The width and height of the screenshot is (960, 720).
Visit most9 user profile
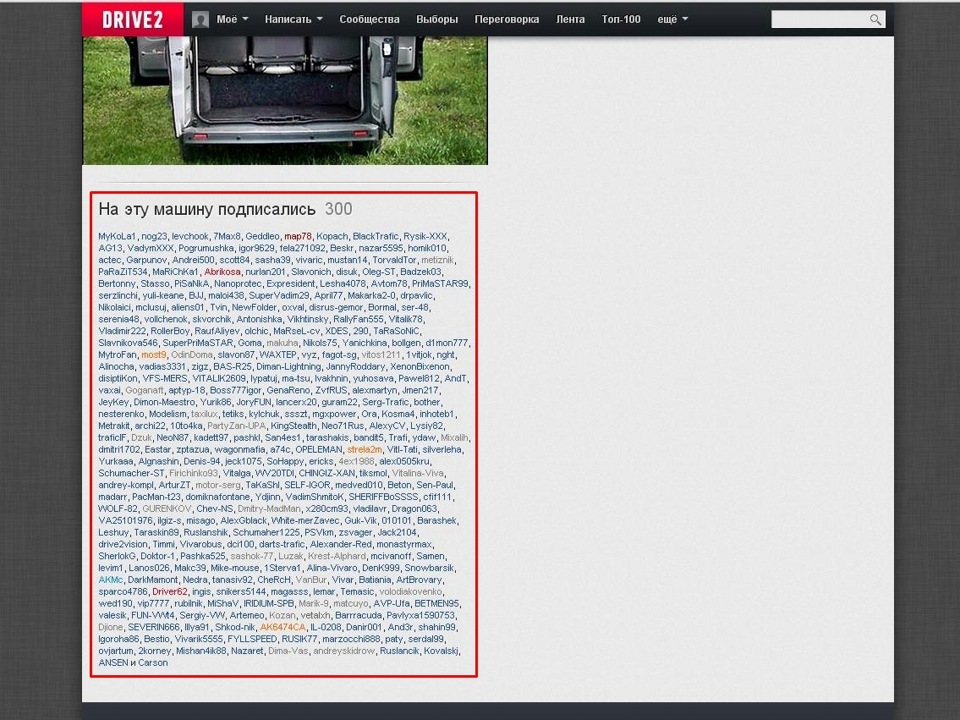pyautogui.click(x=154, y=354)
